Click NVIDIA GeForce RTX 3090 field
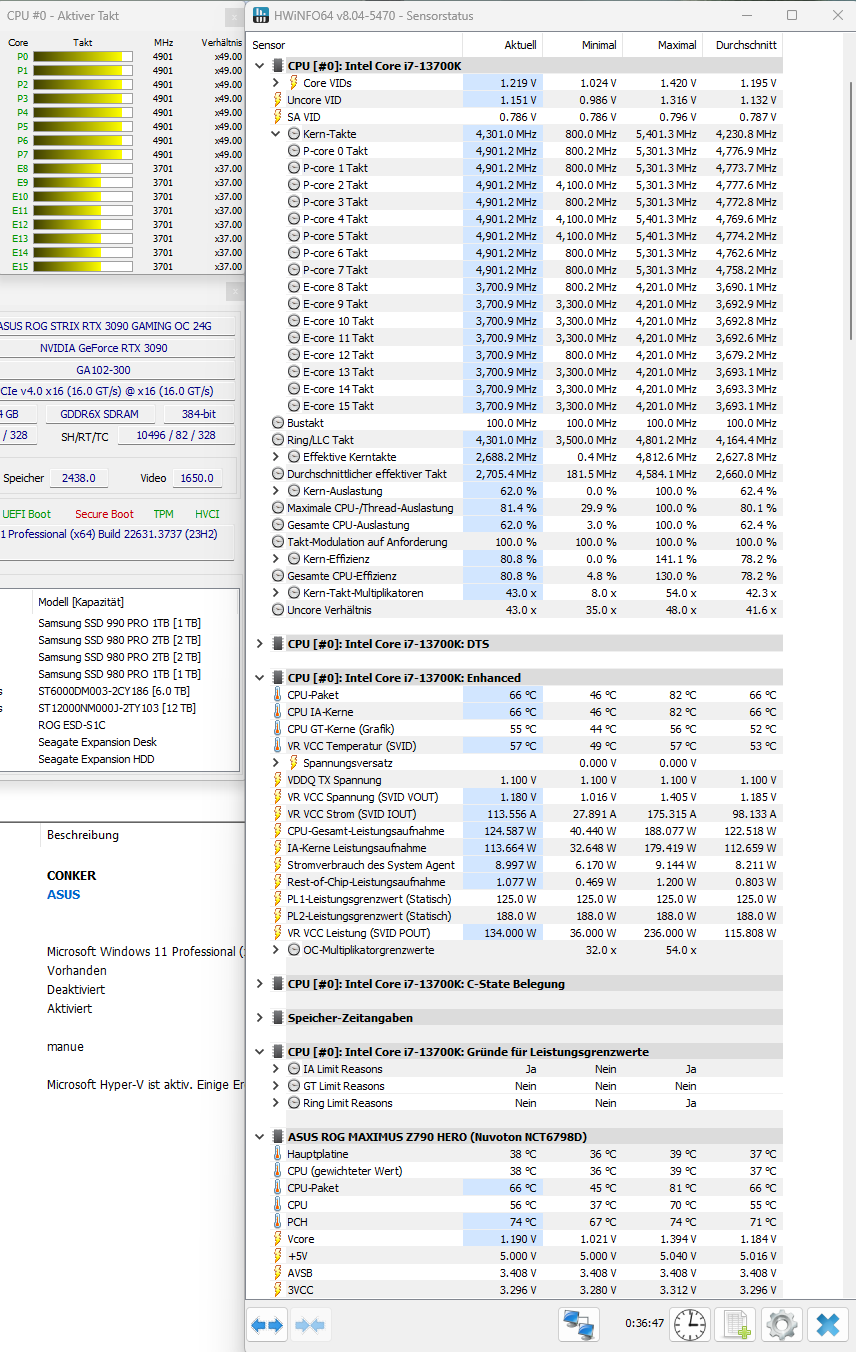856x1352 pixels. tap(116, 348)
